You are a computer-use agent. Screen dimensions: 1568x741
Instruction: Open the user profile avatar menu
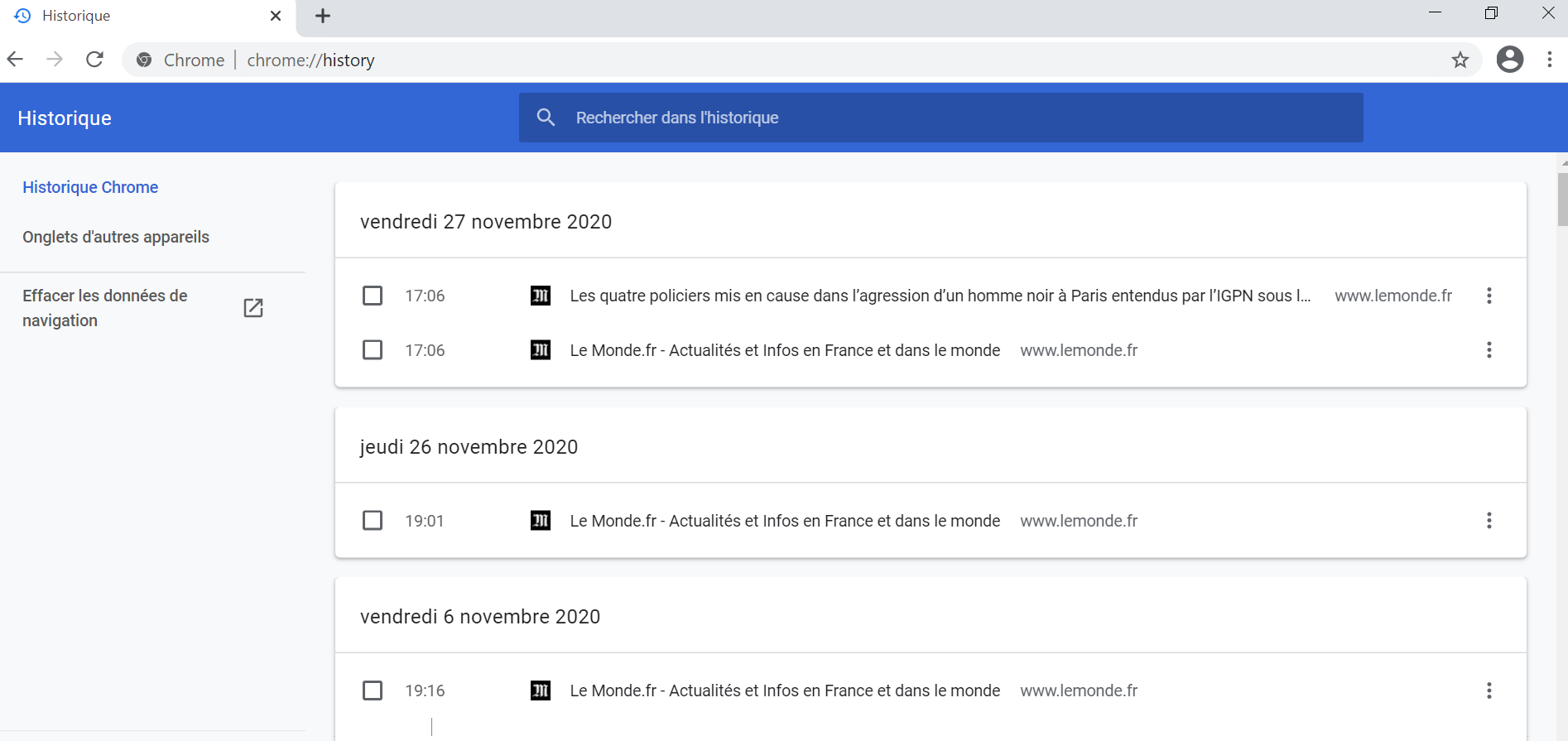pyautogui.click(x=1510, y=60)
